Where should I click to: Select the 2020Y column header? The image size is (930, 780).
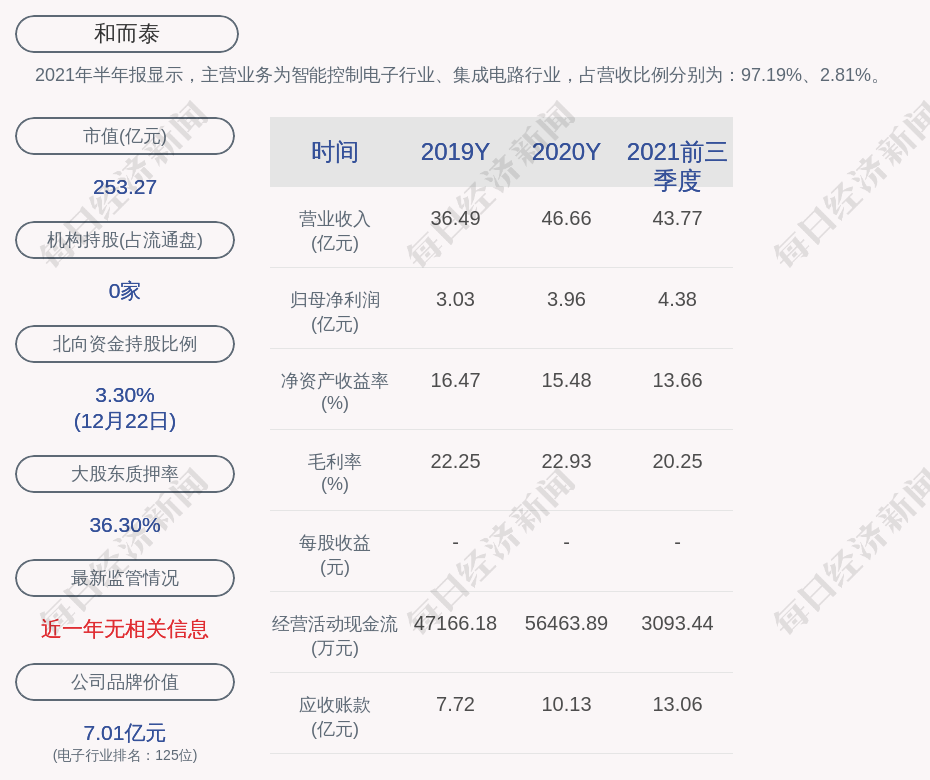(566, 152)
